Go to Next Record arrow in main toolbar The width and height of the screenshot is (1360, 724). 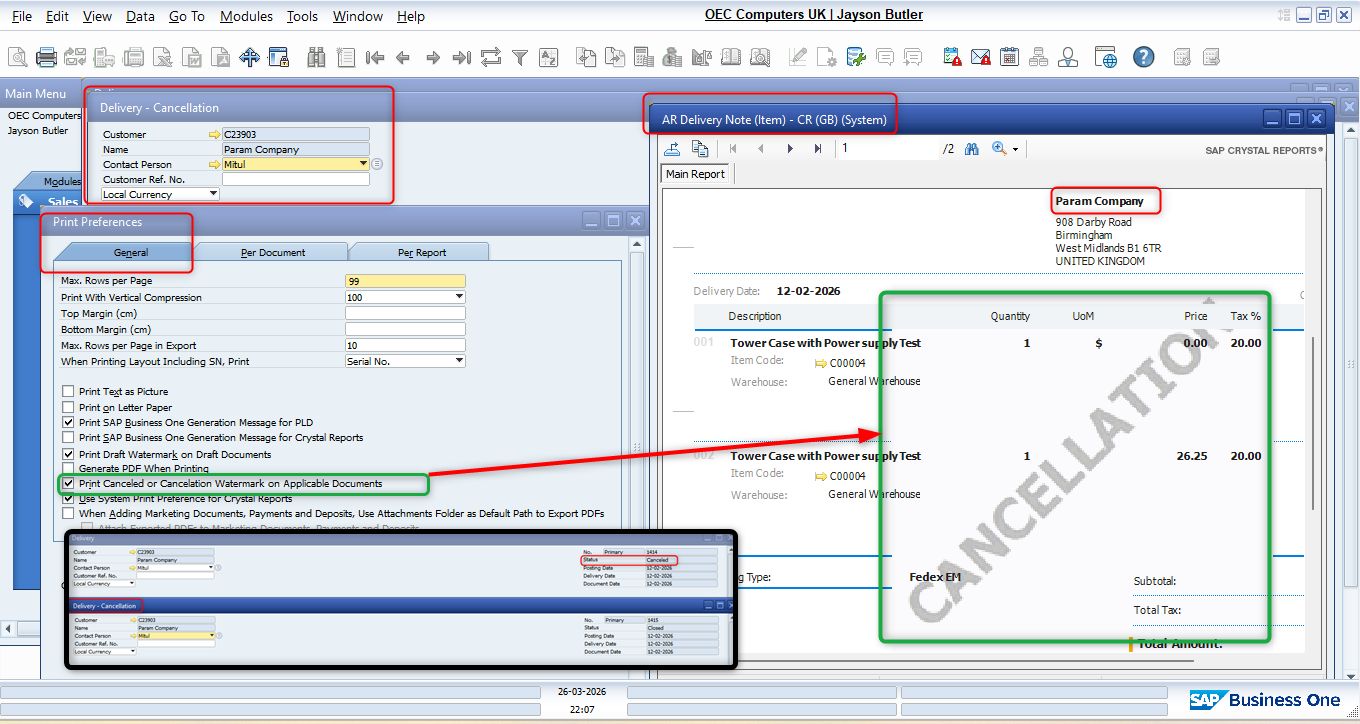[433, 57]
